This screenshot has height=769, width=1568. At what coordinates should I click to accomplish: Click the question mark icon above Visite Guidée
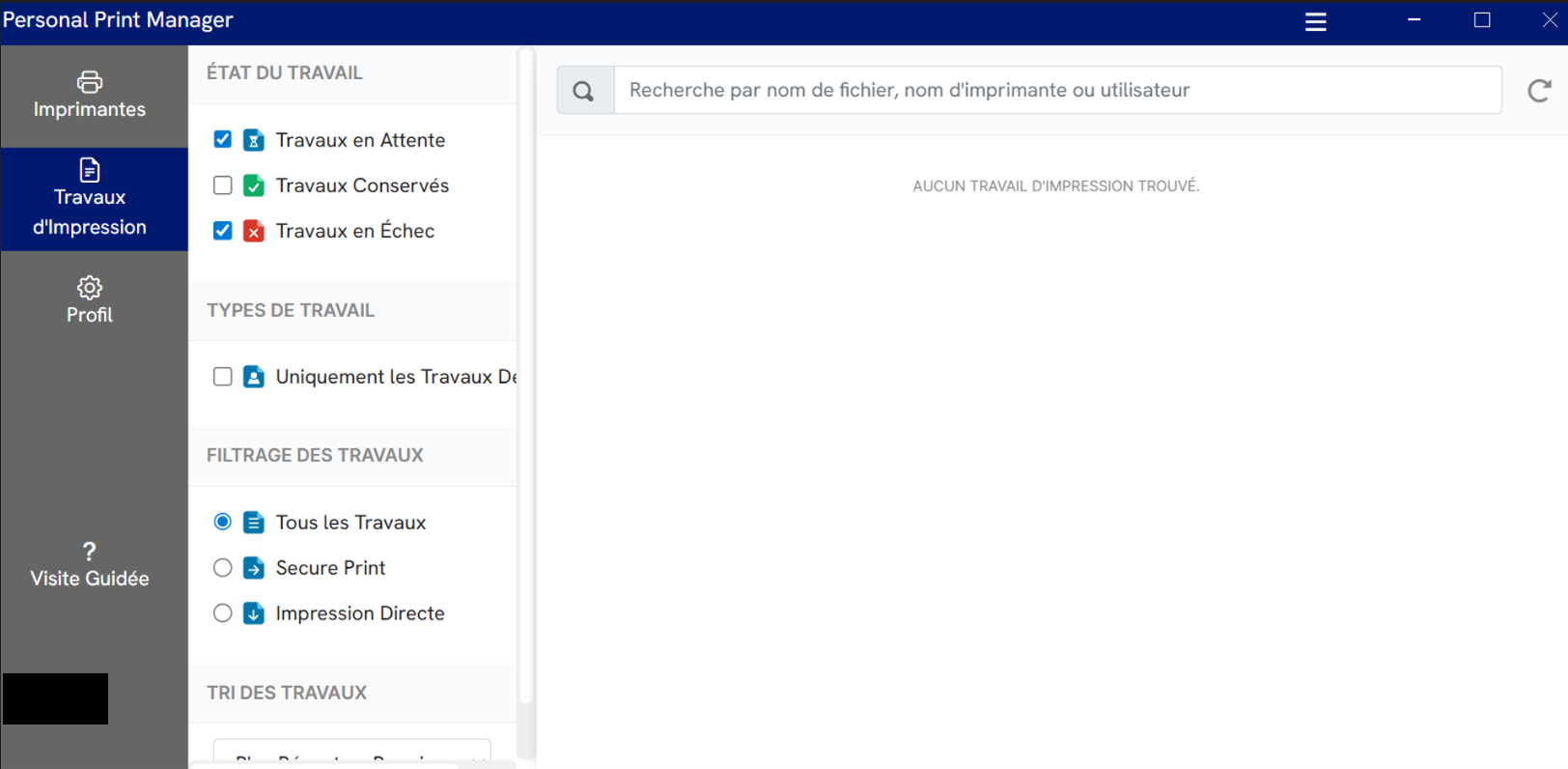90,552
